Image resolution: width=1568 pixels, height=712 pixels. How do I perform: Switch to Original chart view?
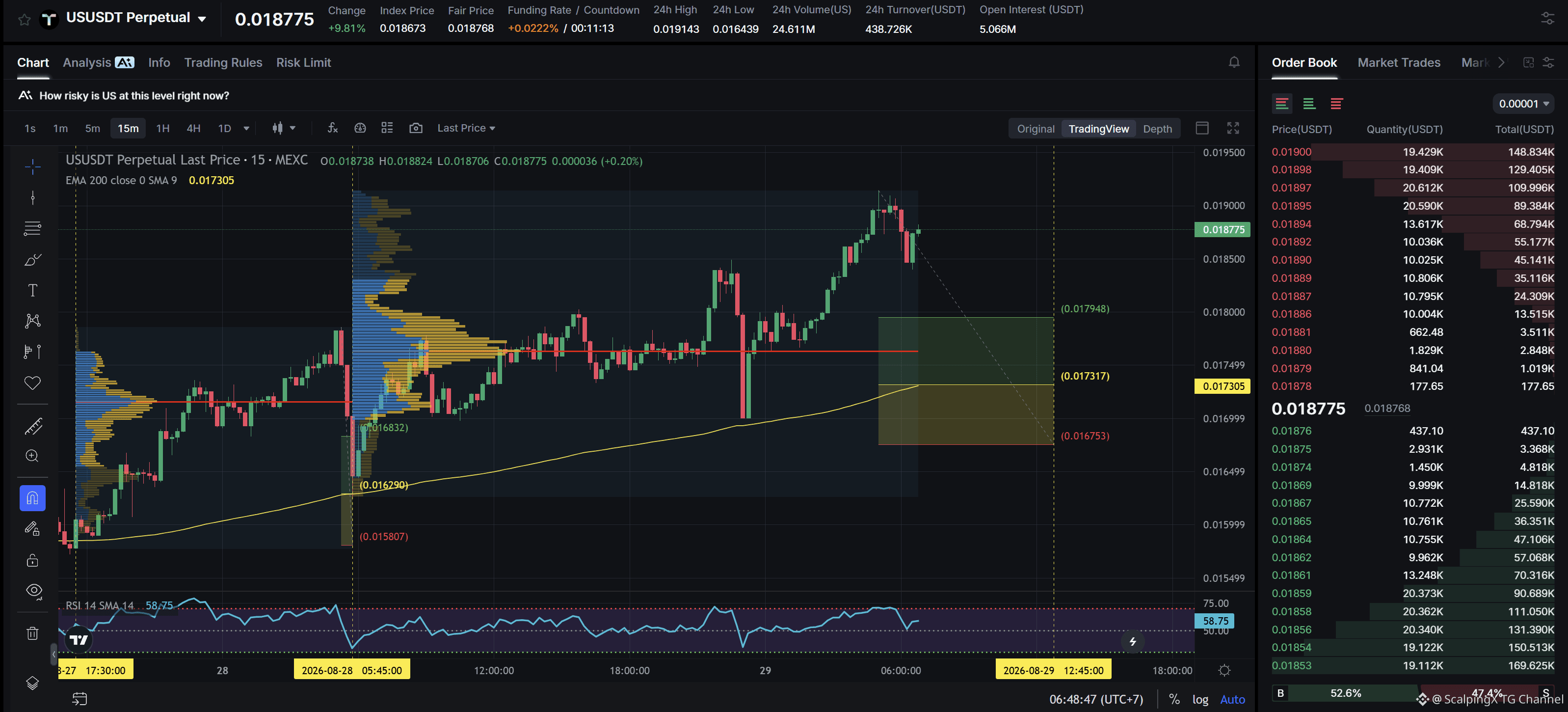click(x=1036, y=129)
